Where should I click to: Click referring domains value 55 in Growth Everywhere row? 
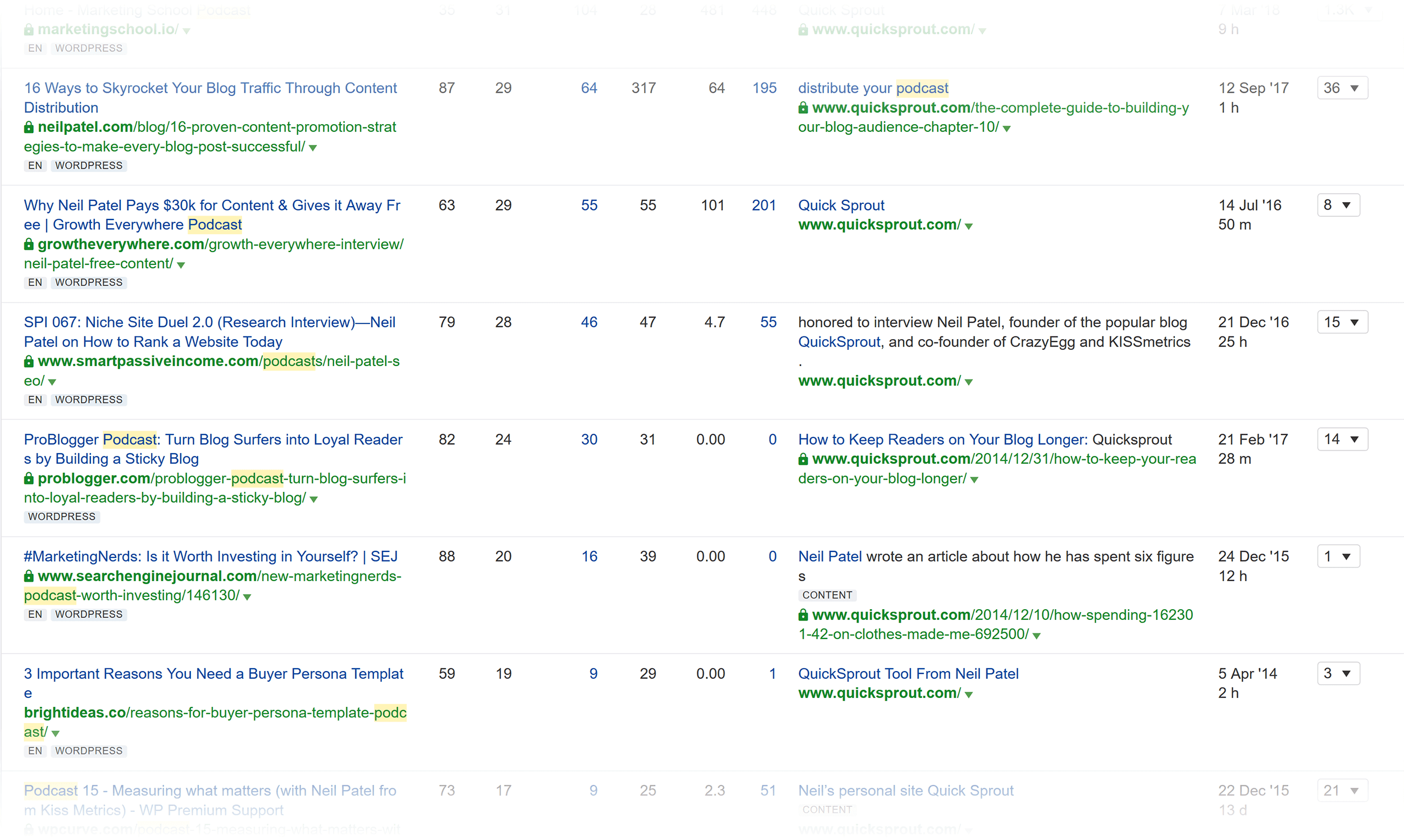(x=589, y=205)
